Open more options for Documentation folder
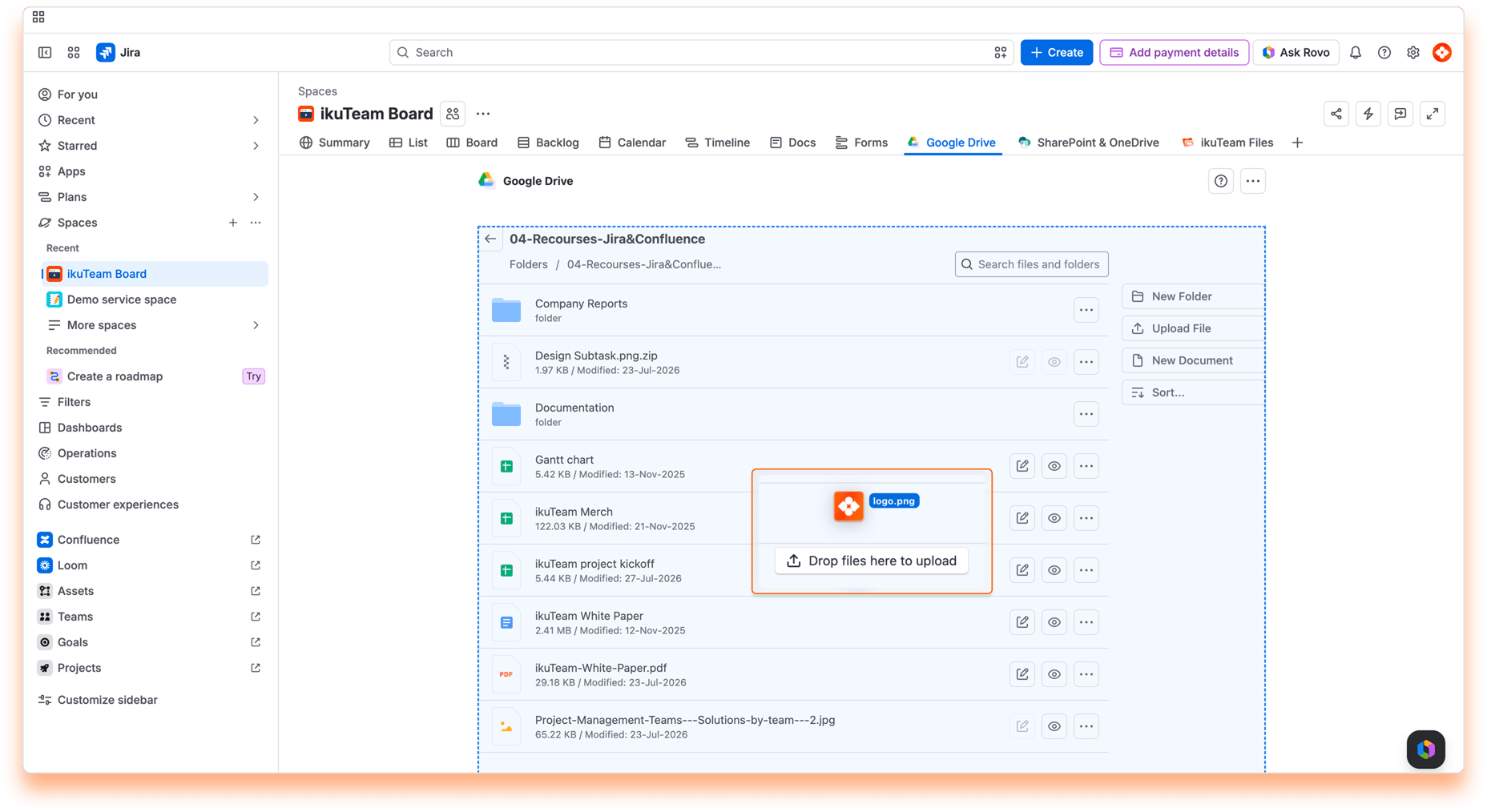The image size is (1487, 812). [1086, 414]
